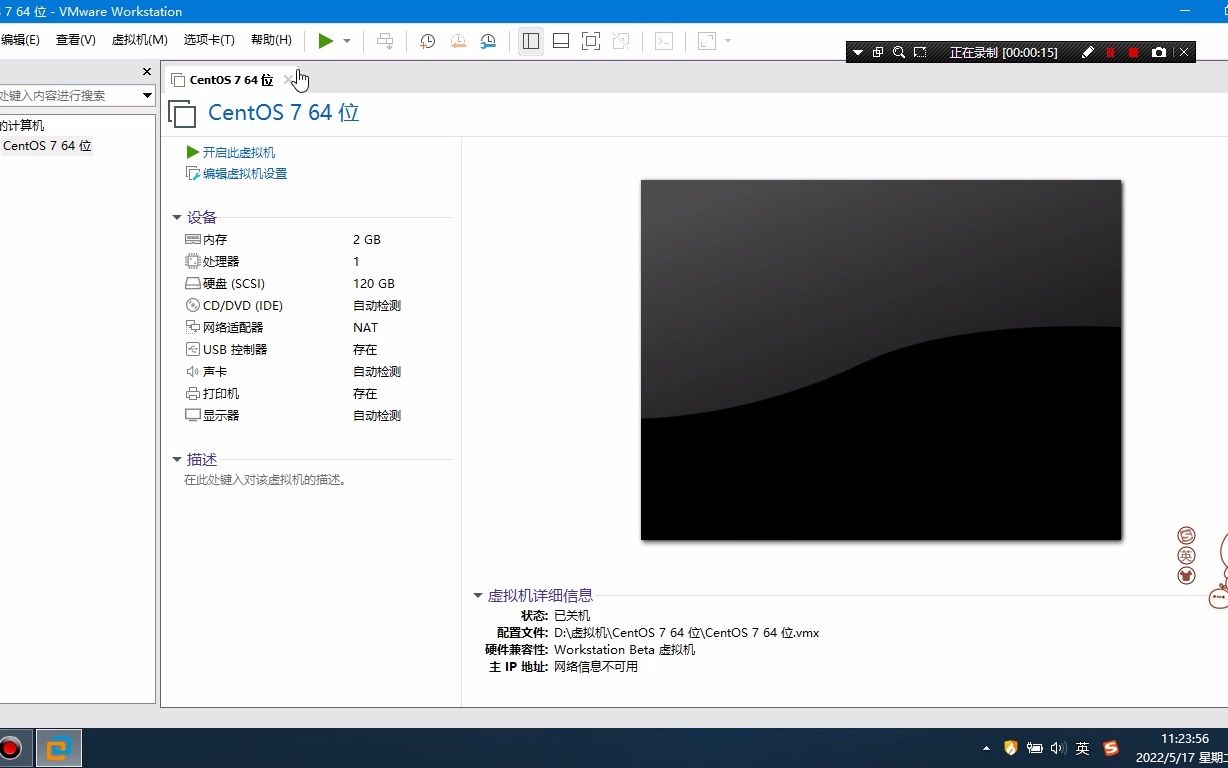1228x768 pixels.
Task: Click the recorder region select icon
Action: [x=920, y=52]
